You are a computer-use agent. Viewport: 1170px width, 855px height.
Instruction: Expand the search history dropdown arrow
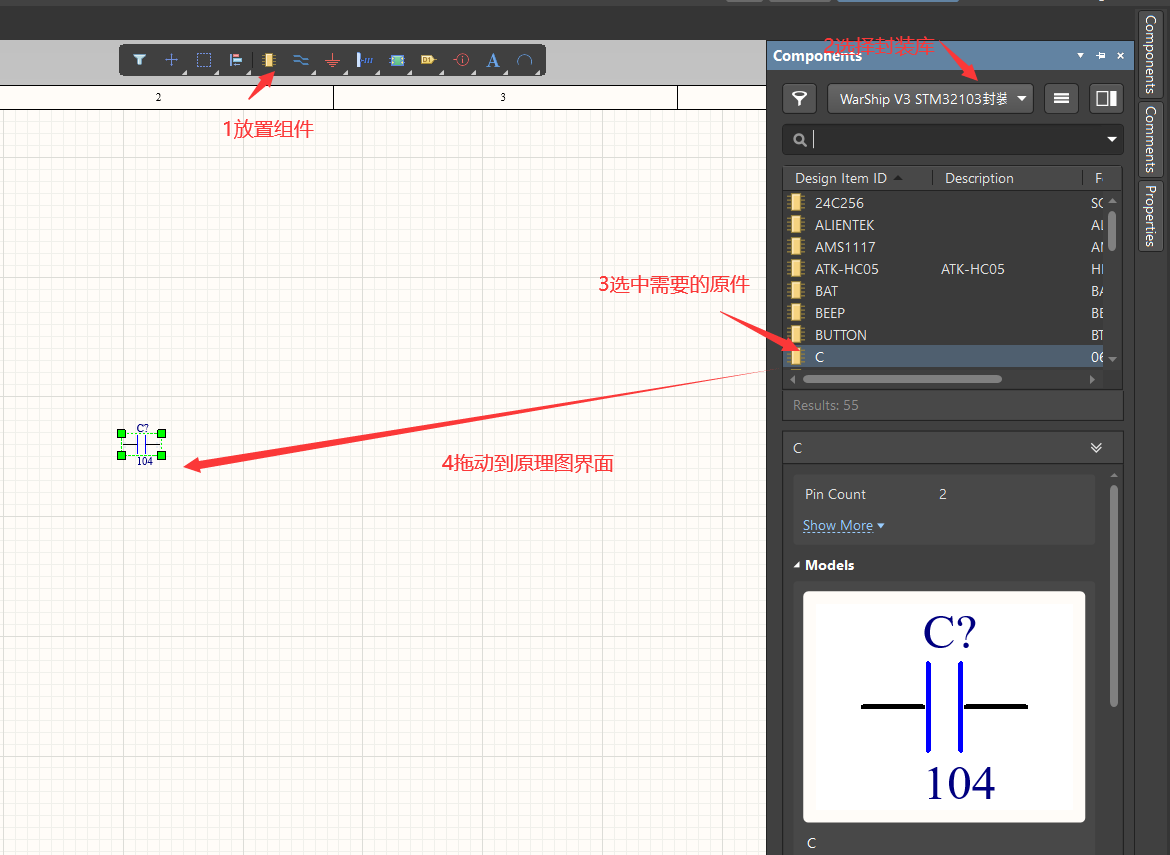pos(1112,140)
